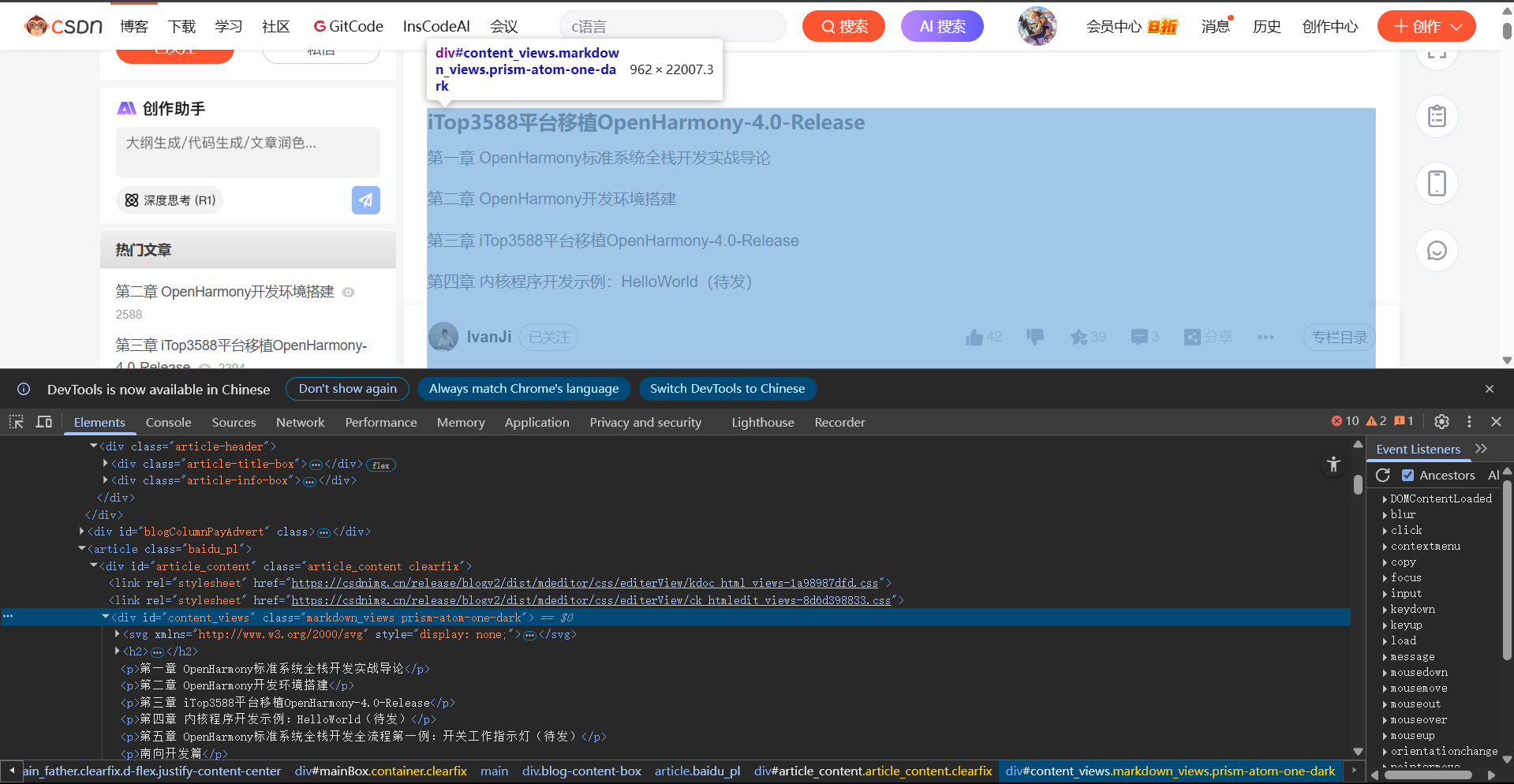
Task: Click the inspect element picker icon
Action: [x=17, y=422]
